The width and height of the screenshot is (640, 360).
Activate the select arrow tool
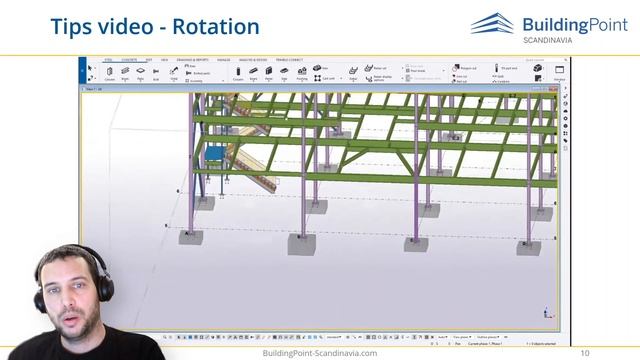point(90,68)
